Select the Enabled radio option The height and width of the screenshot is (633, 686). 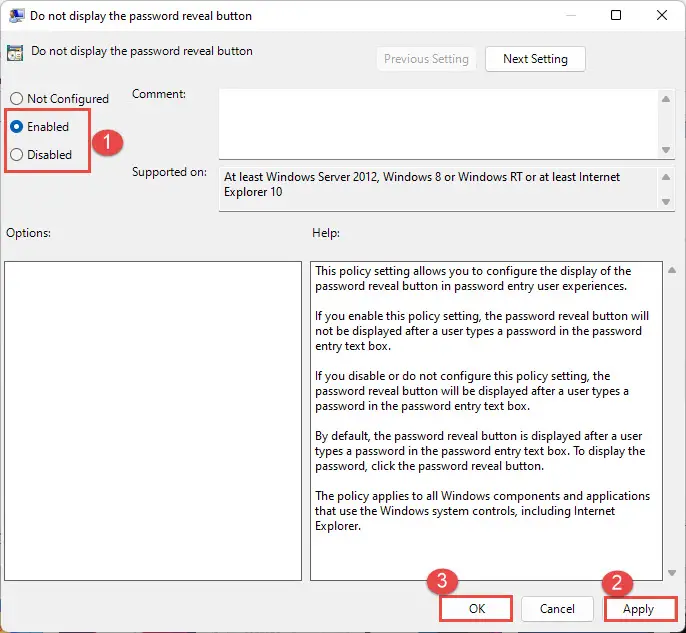click(16, 126)
